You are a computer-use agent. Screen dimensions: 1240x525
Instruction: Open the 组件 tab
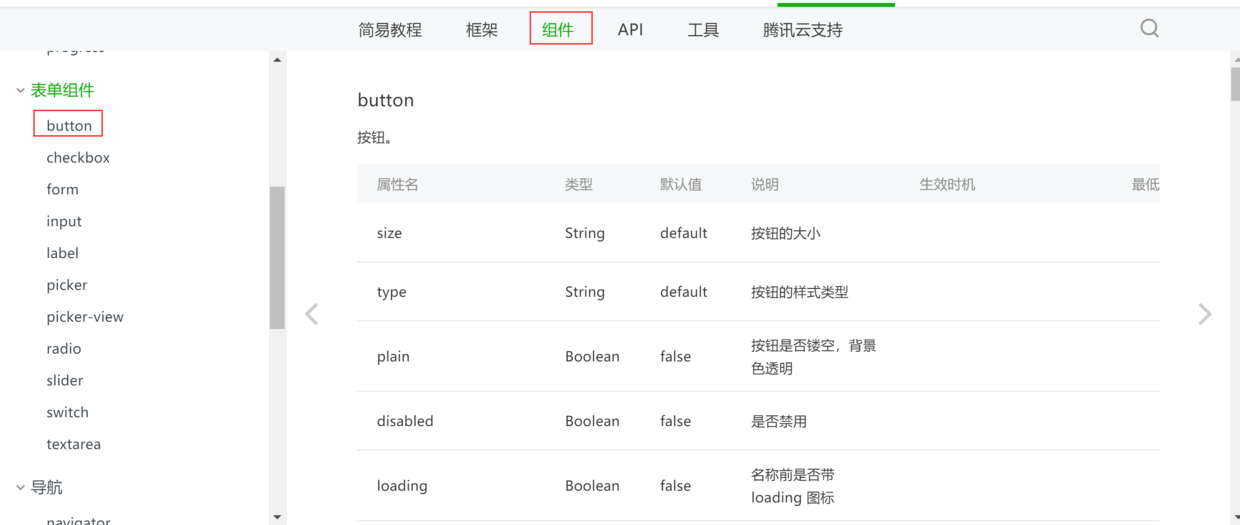(558, 30)
